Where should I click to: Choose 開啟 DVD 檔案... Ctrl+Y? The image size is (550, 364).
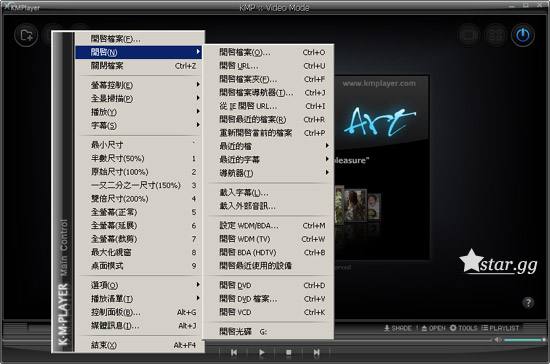pyautogui.click(x=270, y=299)
